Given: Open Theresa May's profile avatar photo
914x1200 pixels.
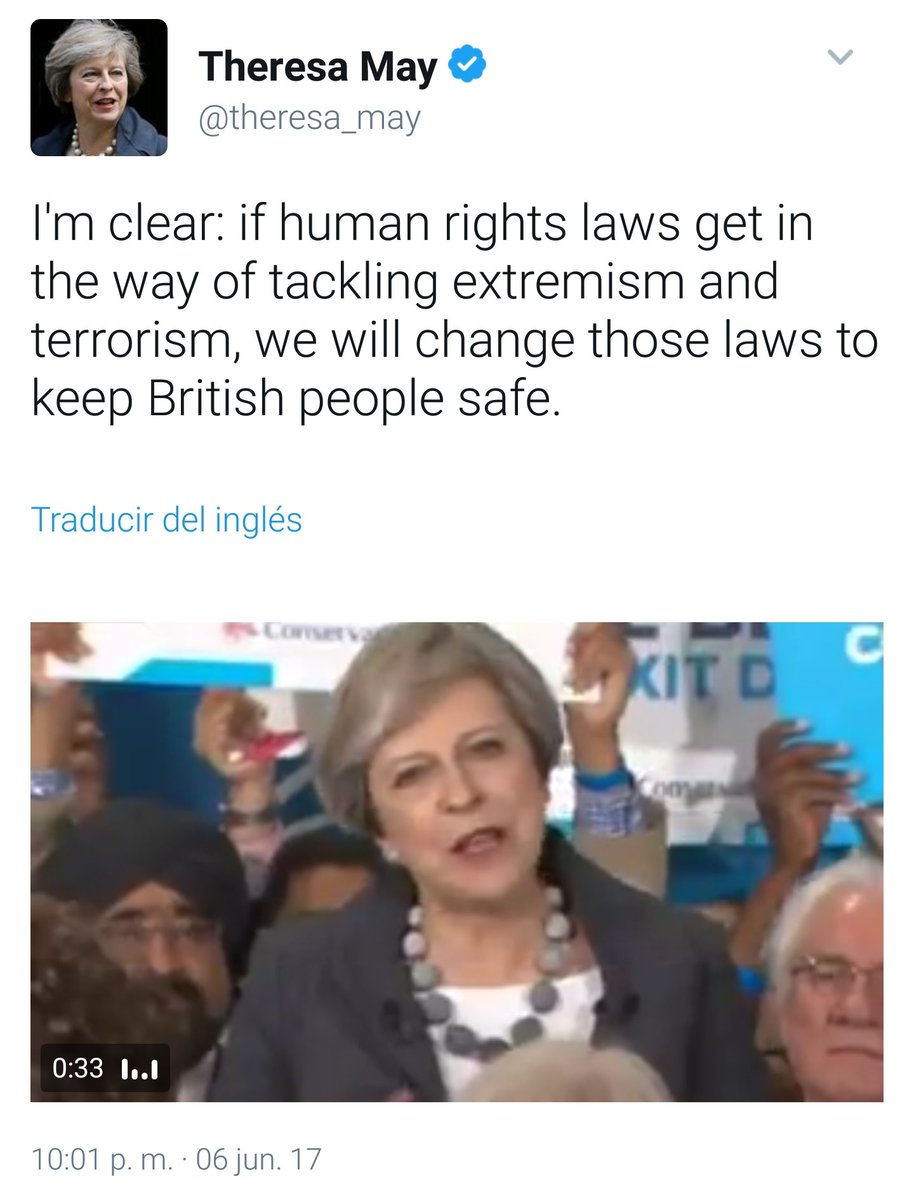Looking at the screenshot, I should click(99, 88).
